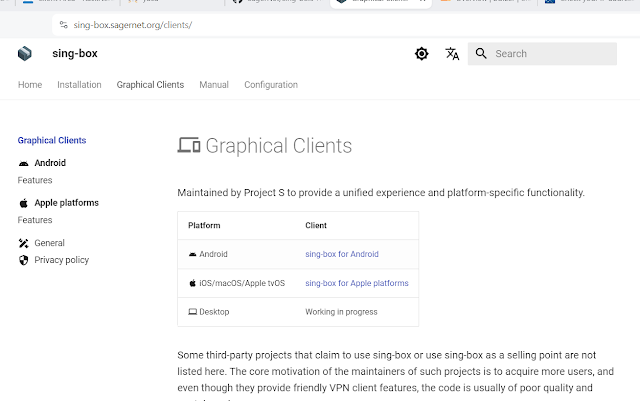640x401 pixels.
Task: Click the sing-box logo icon
Action: pos(25,53)
